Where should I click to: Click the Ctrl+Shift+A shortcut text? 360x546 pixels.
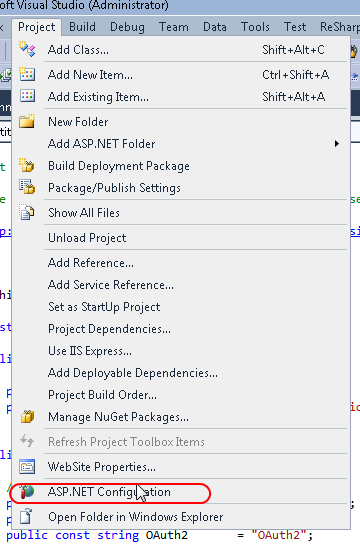click(295, 75)
